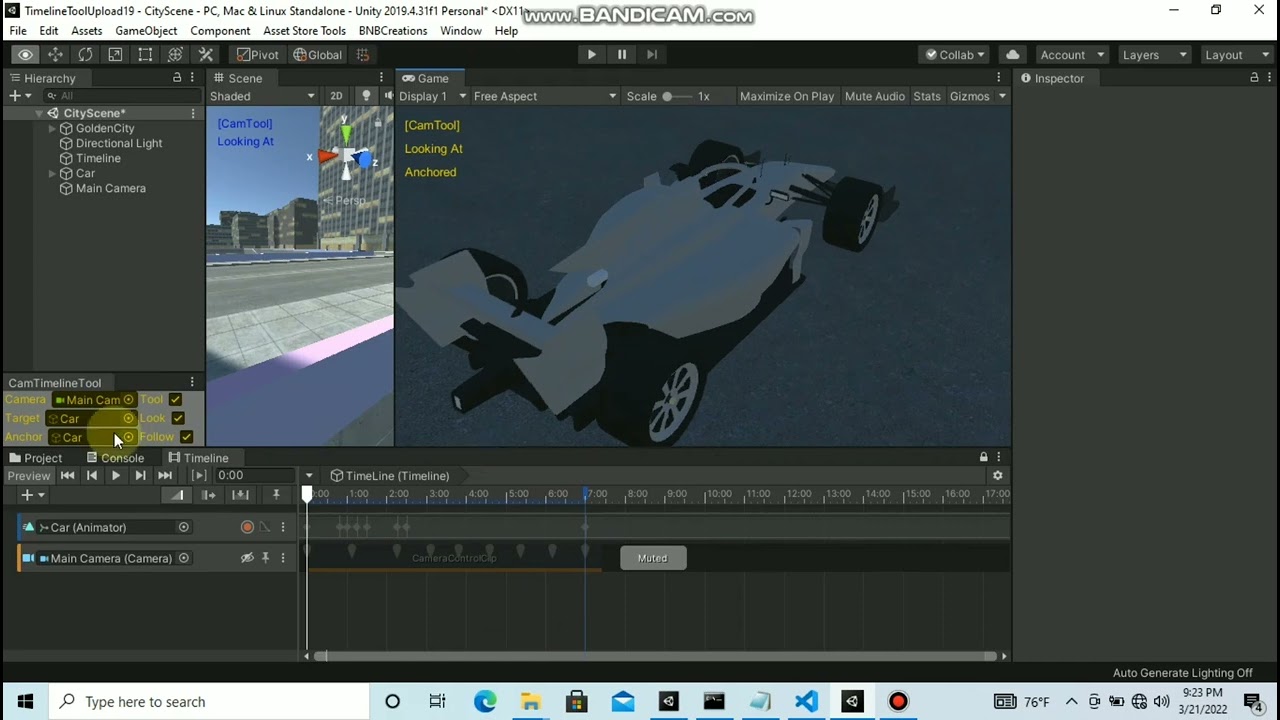Screen dimensions: 1280x720
Task: Uncheck the Tool checkbox
Action: (175, 400)
